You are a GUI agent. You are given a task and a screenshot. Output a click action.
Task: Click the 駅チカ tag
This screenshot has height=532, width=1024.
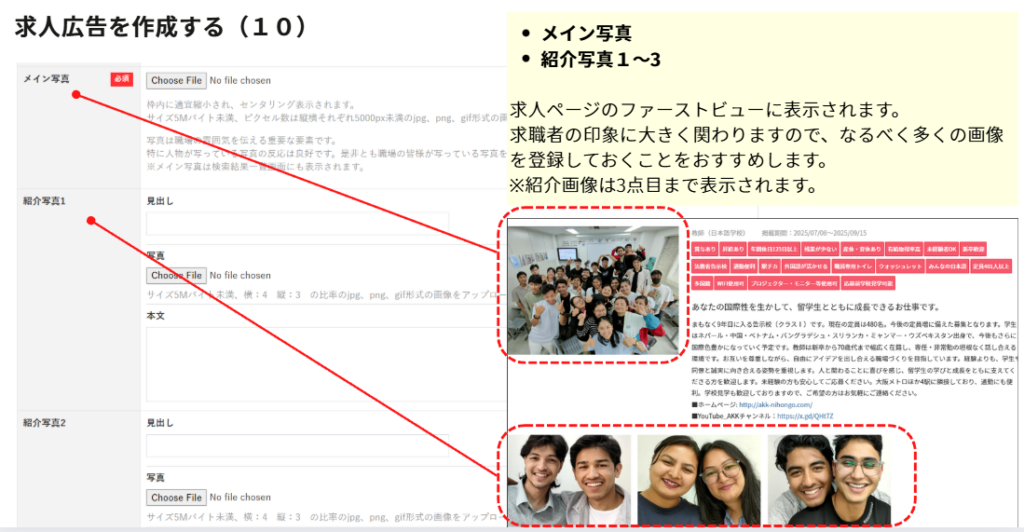coord(772,266)
